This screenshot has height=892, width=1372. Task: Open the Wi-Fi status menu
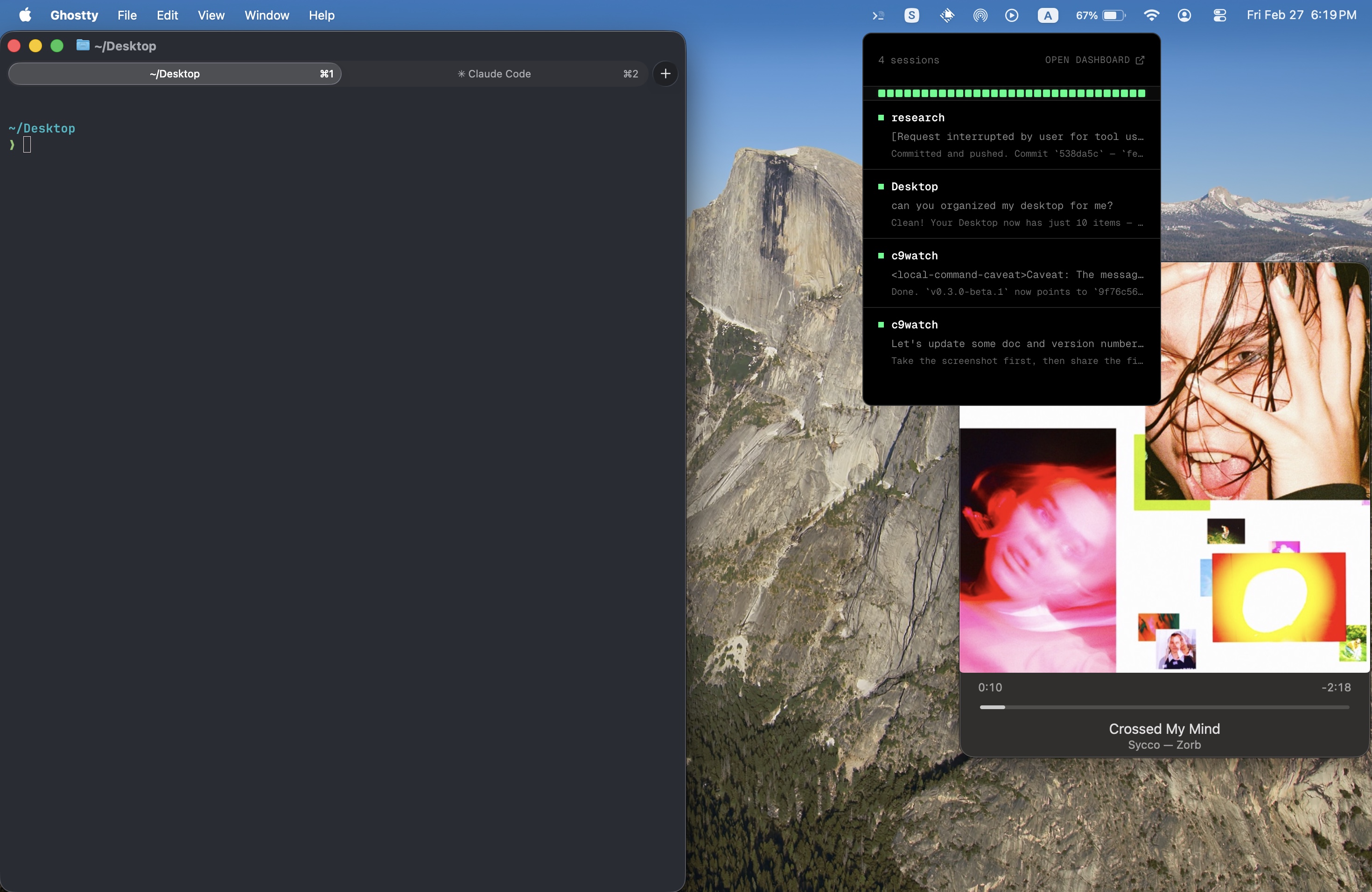(x=1151, y=15)
